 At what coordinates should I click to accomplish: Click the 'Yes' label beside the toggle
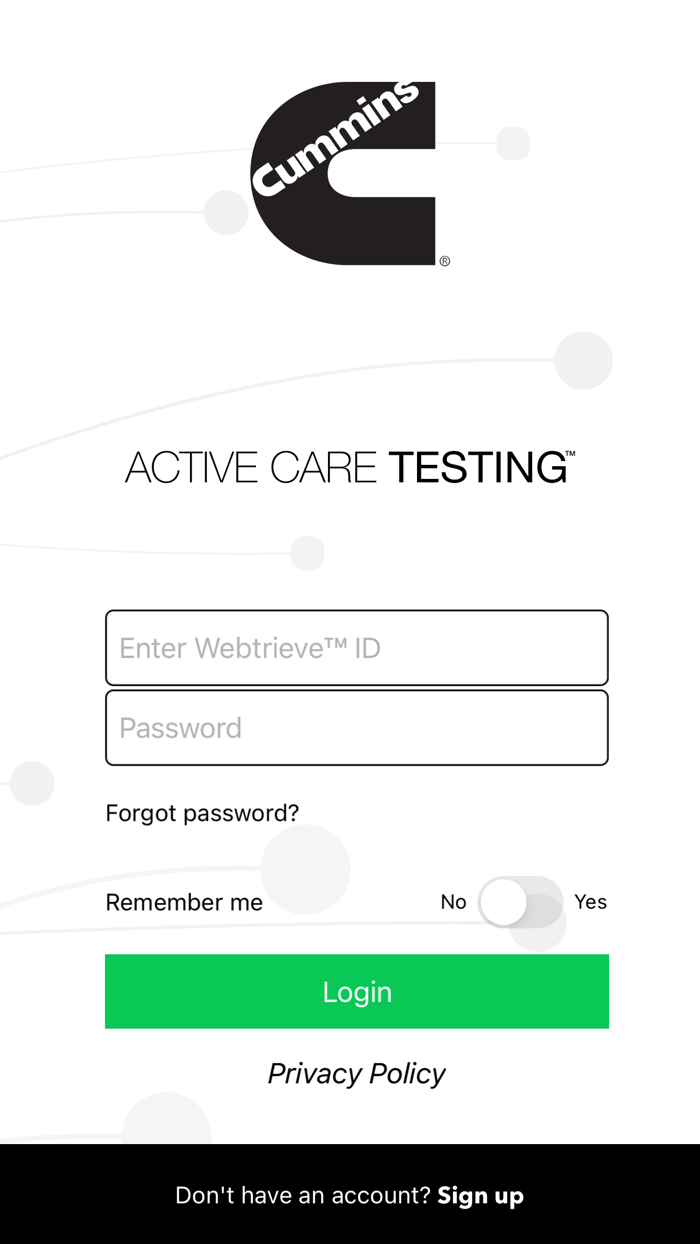pos(590,902)
